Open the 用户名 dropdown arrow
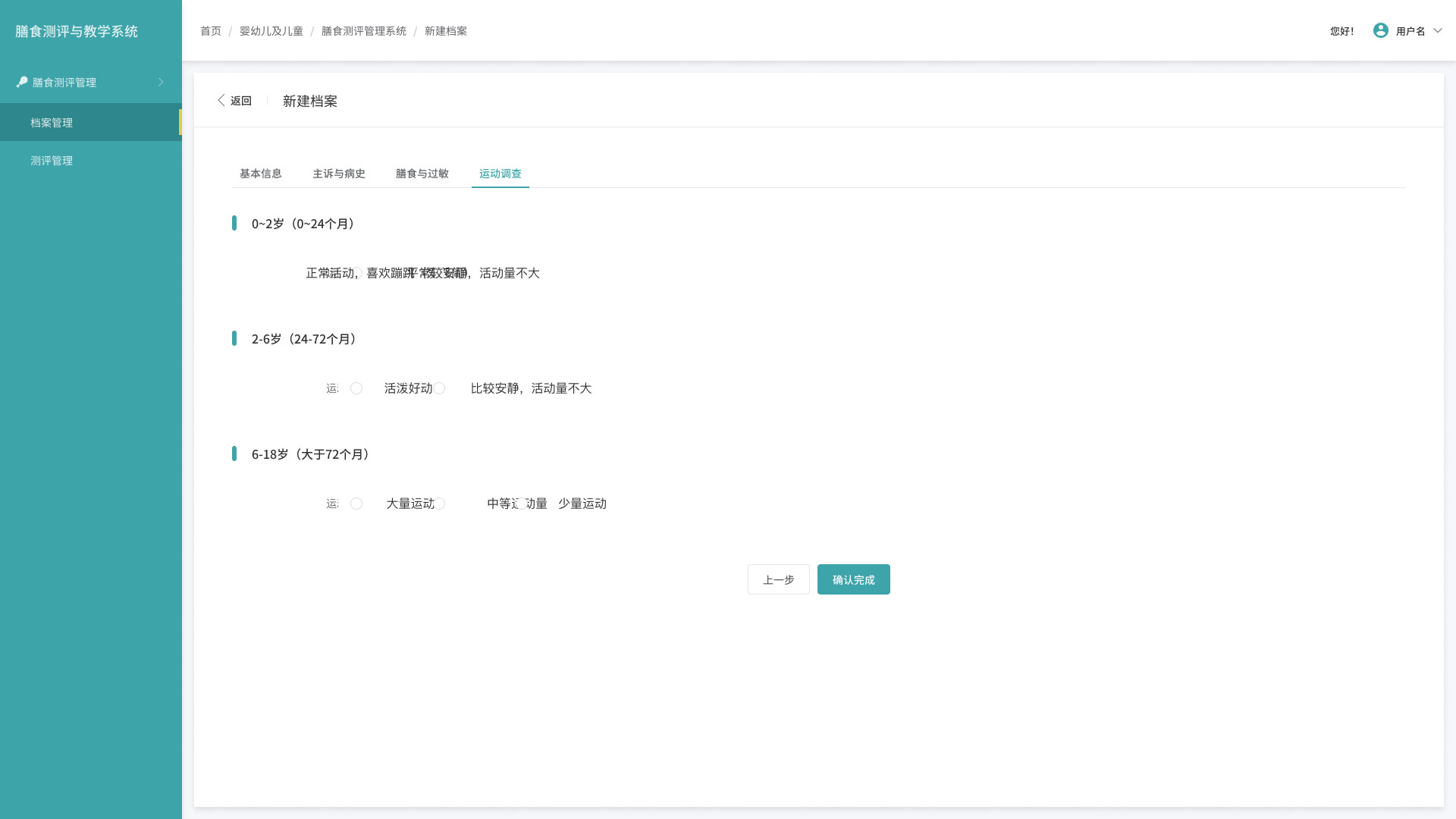 pyautogui.click(x=1437, y=30)
